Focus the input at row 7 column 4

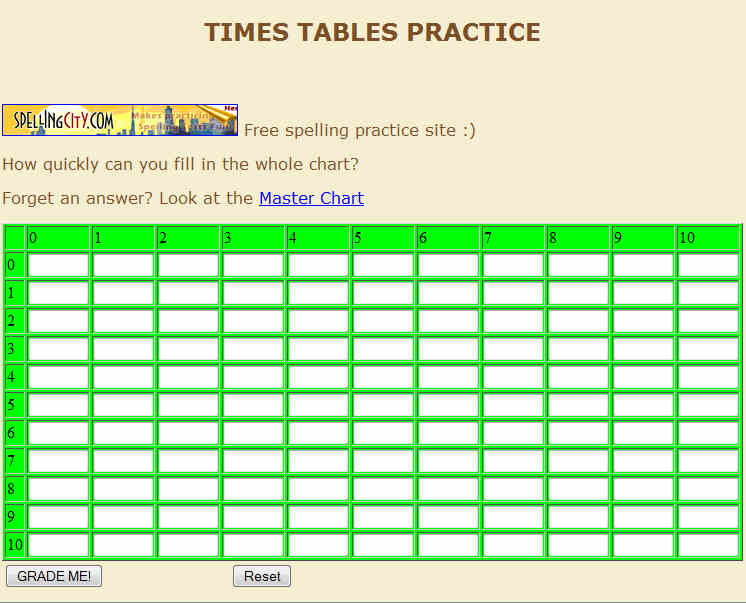[318, 461]
